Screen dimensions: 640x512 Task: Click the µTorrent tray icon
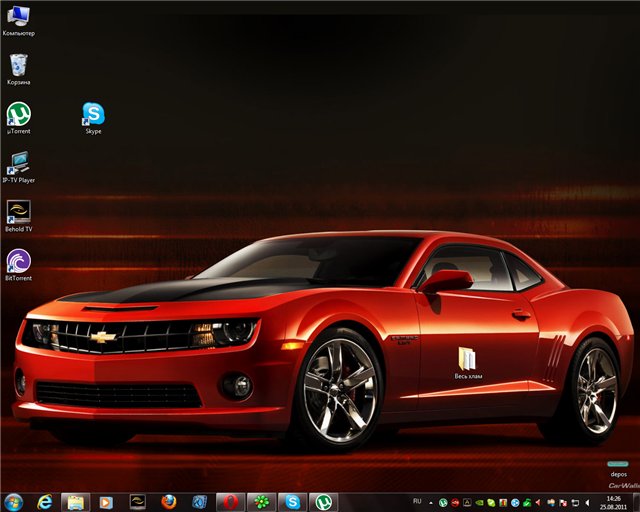(443, 503)
